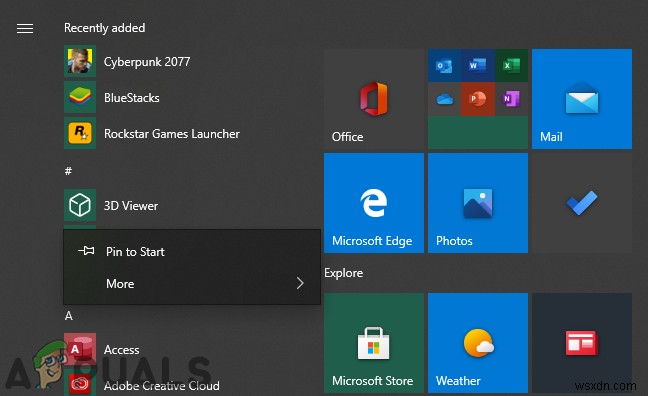Open the hamburger menu in Start
648x396 pixels.
tap(25, 28)
